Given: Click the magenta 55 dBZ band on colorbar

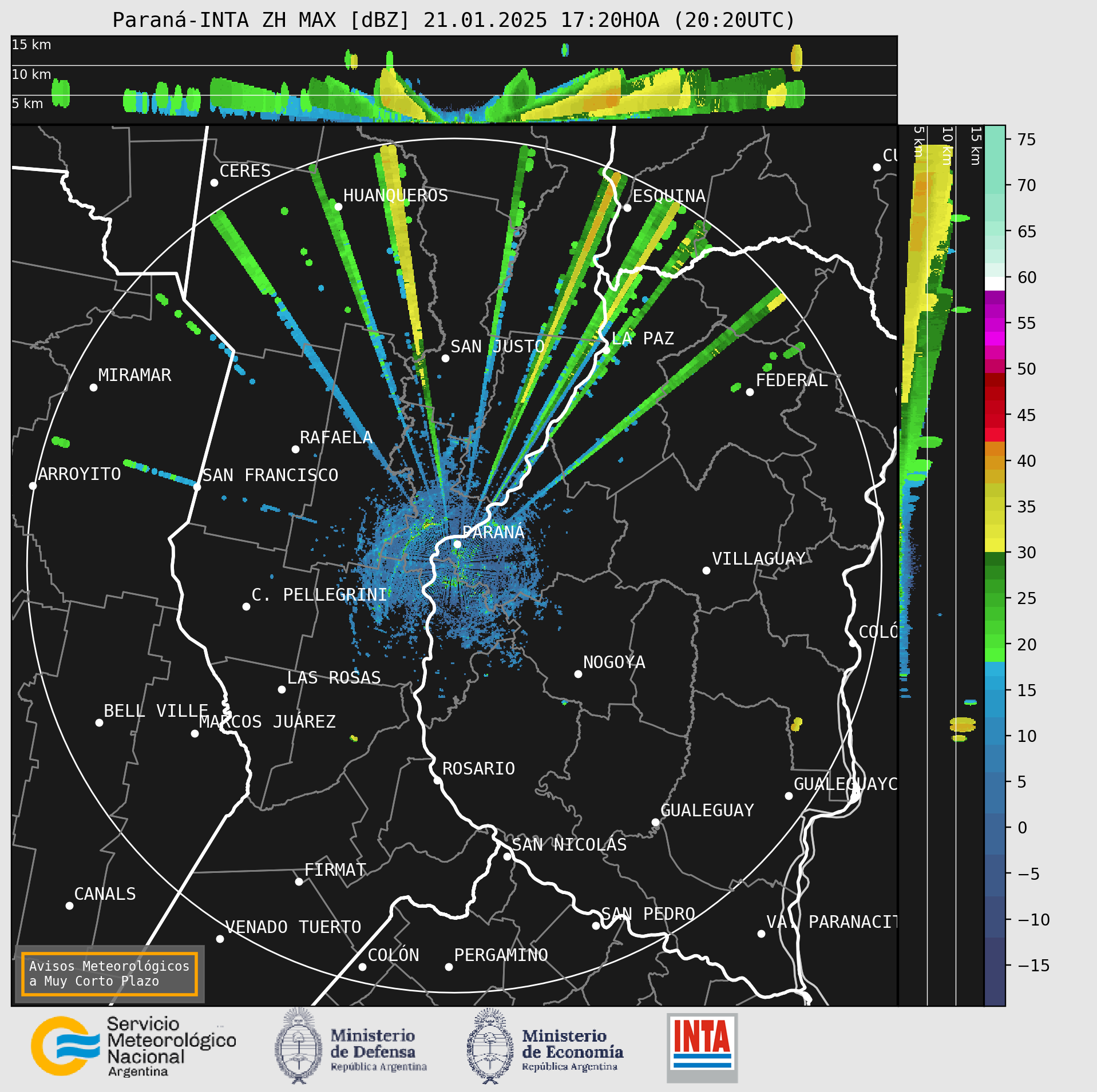Looking at the screenshot, I should coord(995,325).
